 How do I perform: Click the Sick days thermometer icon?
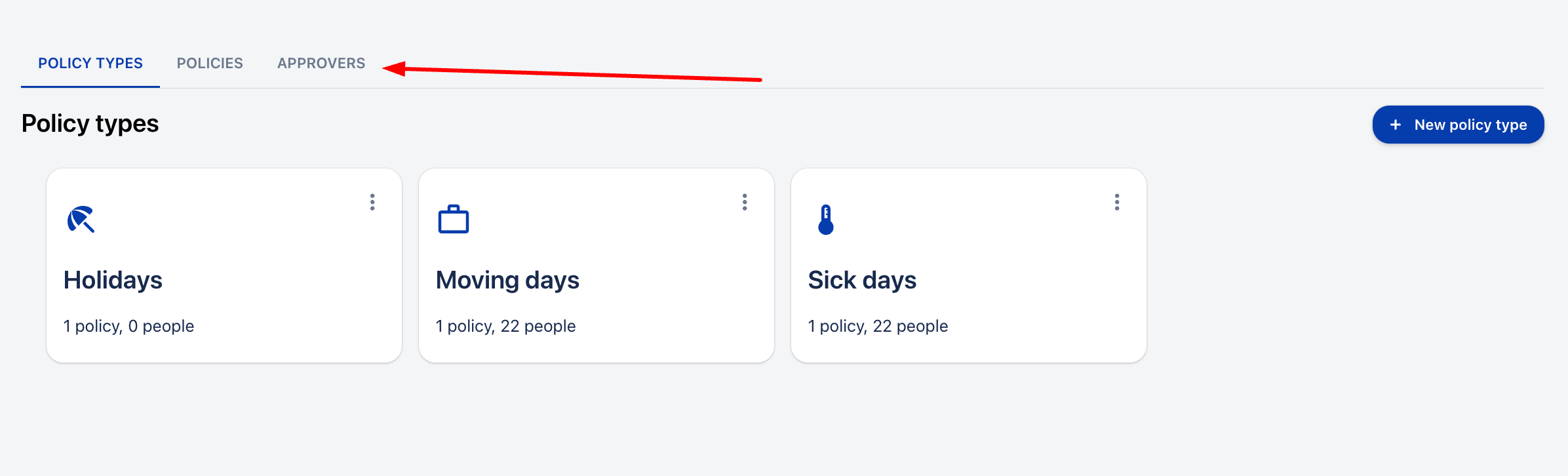[x=826, y=219]
